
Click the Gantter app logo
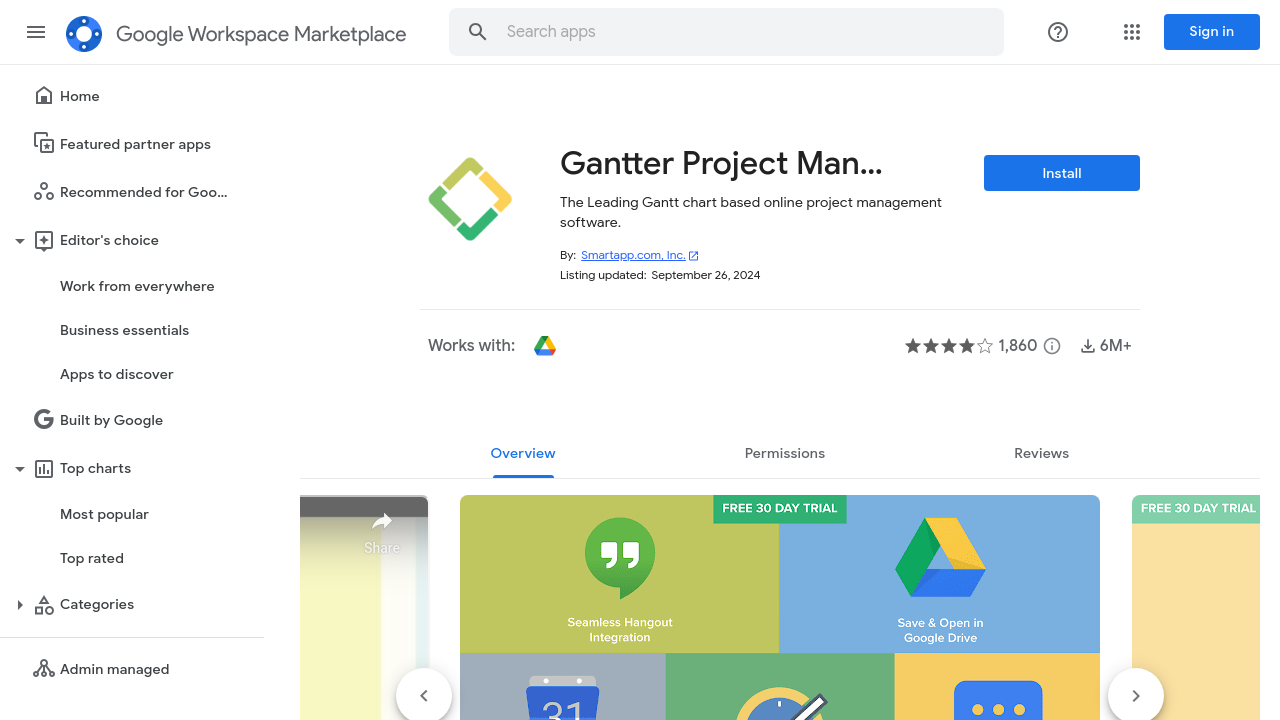click(x=470, y=199)
